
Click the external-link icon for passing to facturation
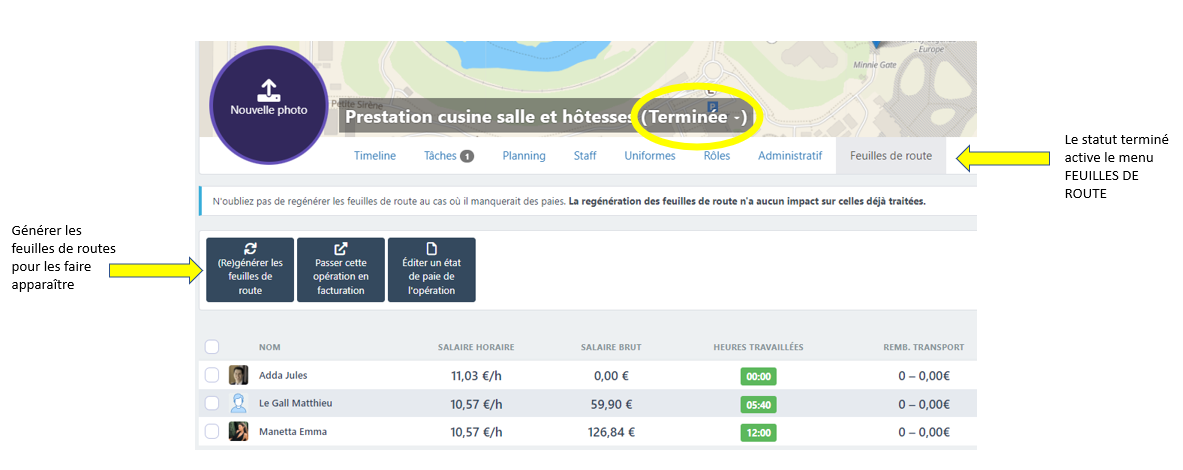click(x=342, y=249)
